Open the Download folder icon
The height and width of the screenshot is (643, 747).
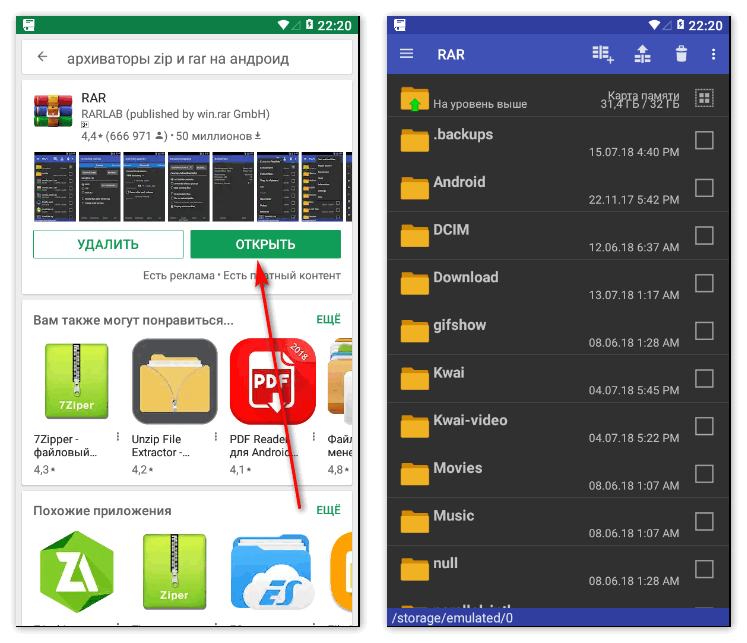[x=414, y=283]
